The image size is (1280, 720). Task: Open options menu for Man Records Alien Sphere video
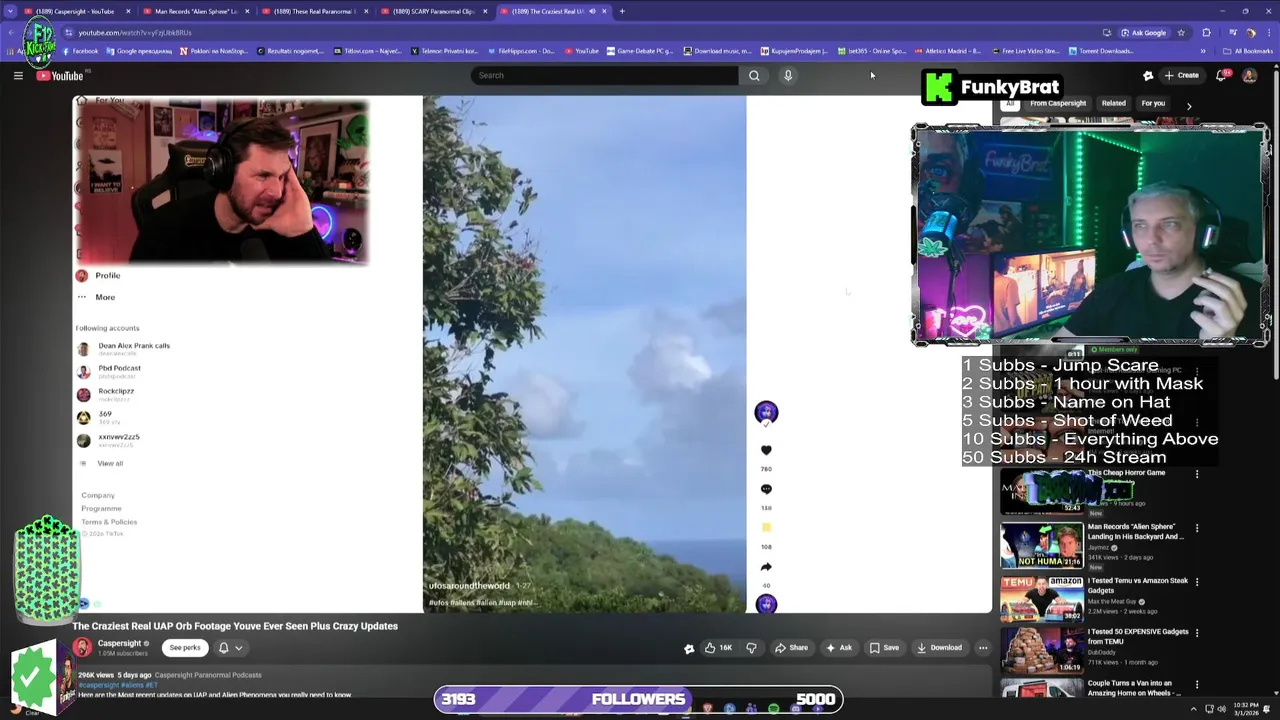(x=1197, y=528)
